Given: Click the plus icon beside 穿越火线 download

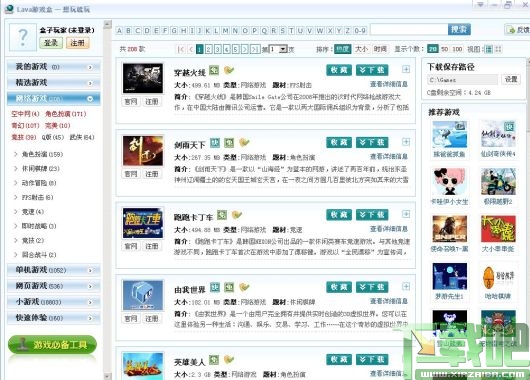Looking at the screenshot, I should [406, 69].
